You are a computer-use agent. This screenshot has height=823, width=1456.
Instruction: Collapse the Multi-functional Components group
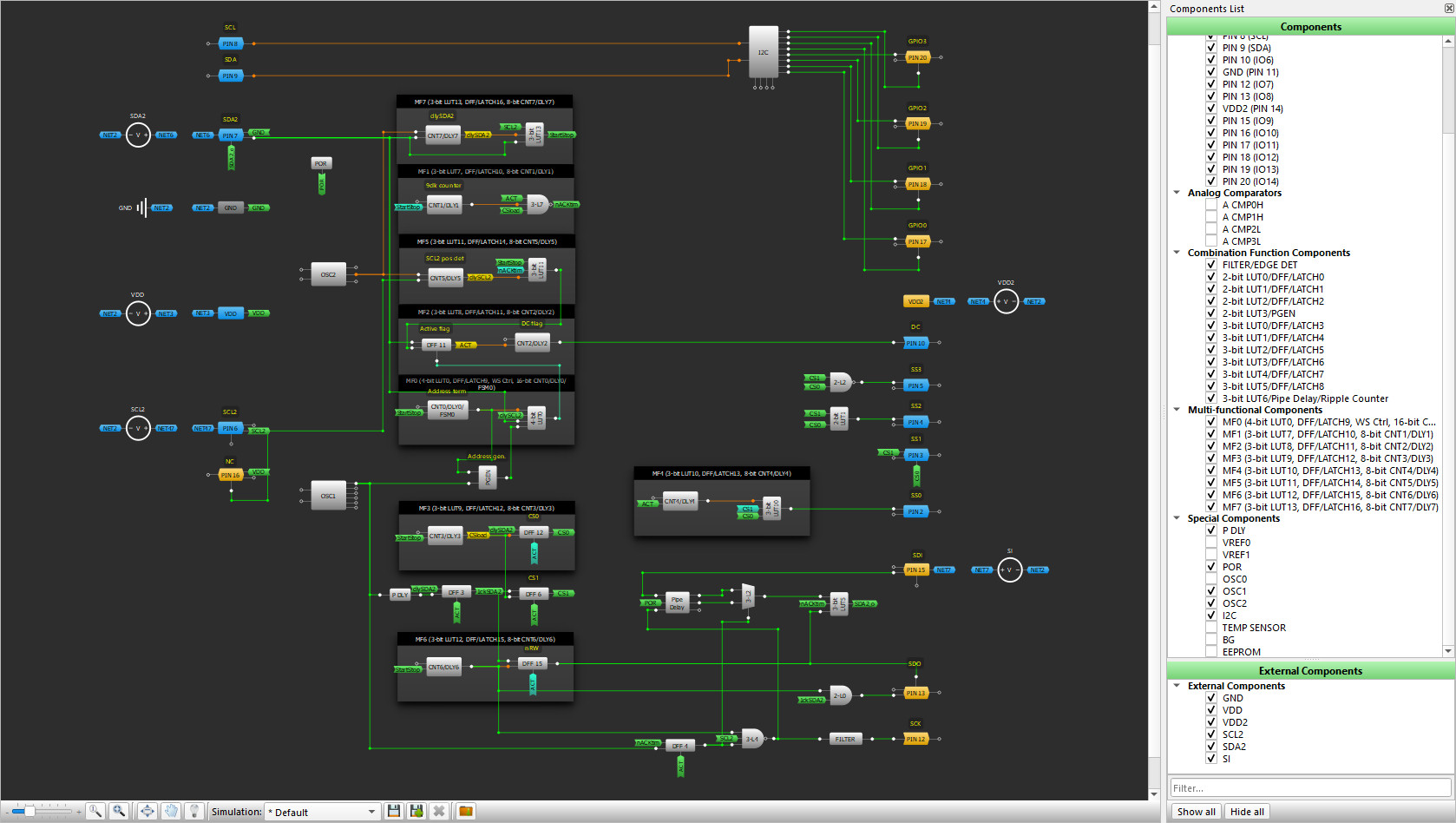click(1177, 410)
